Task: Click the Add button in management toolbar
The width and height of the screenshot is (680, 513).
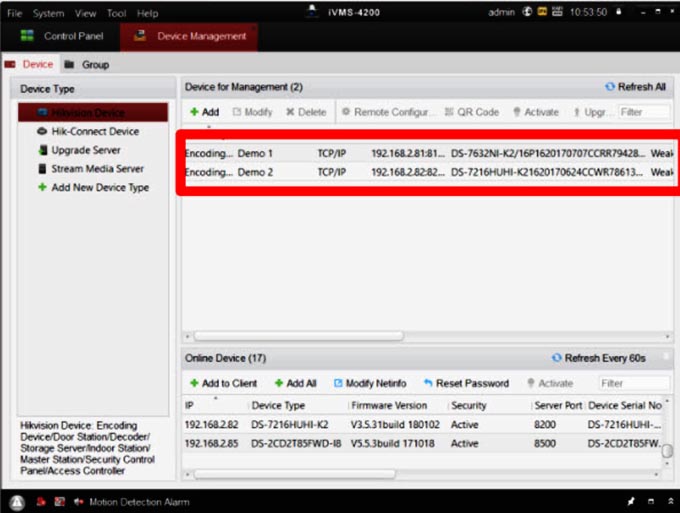Action: [205, 112]
